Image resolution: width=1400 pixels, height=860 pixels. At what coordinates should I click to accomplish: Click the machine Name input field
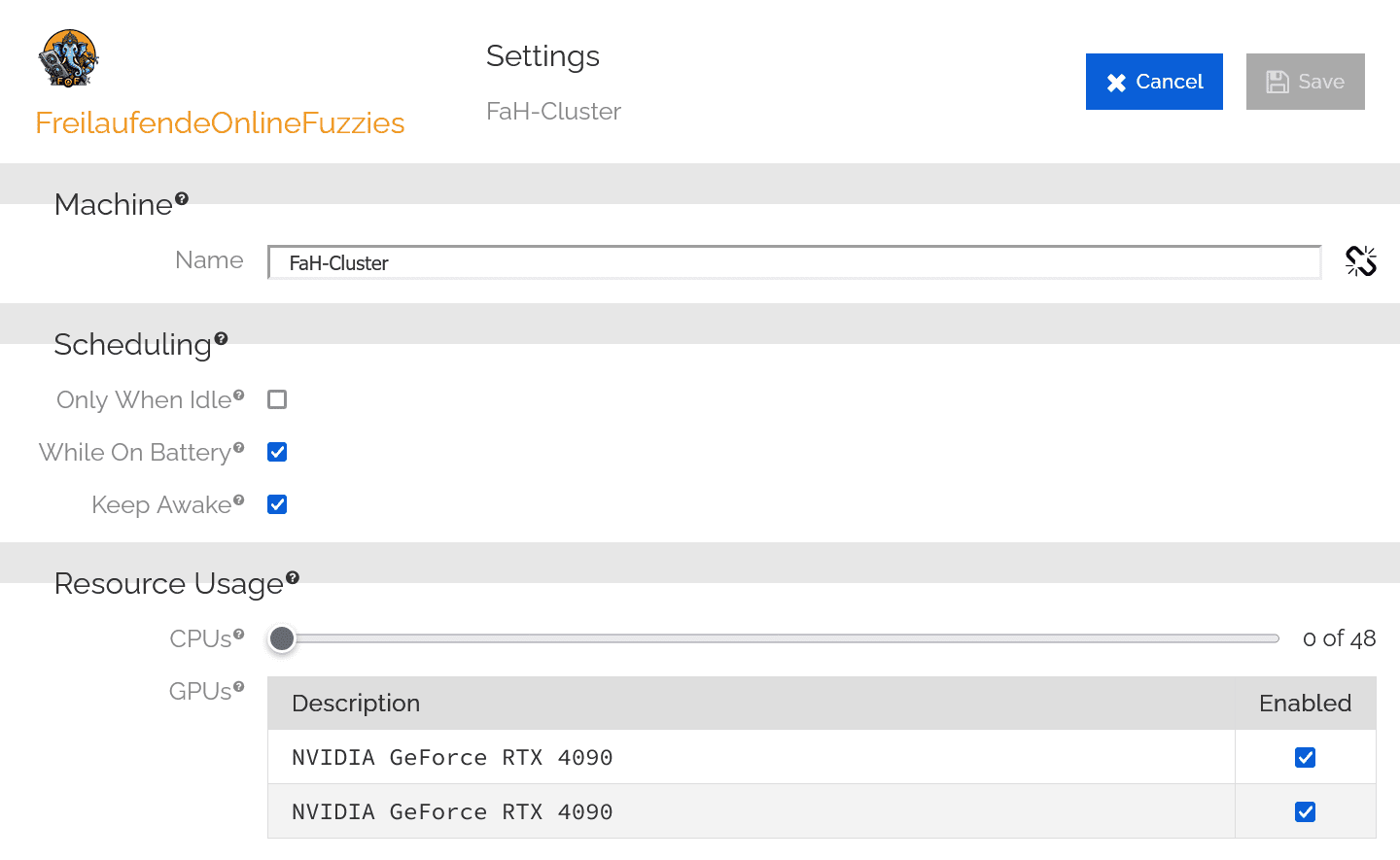793,262
